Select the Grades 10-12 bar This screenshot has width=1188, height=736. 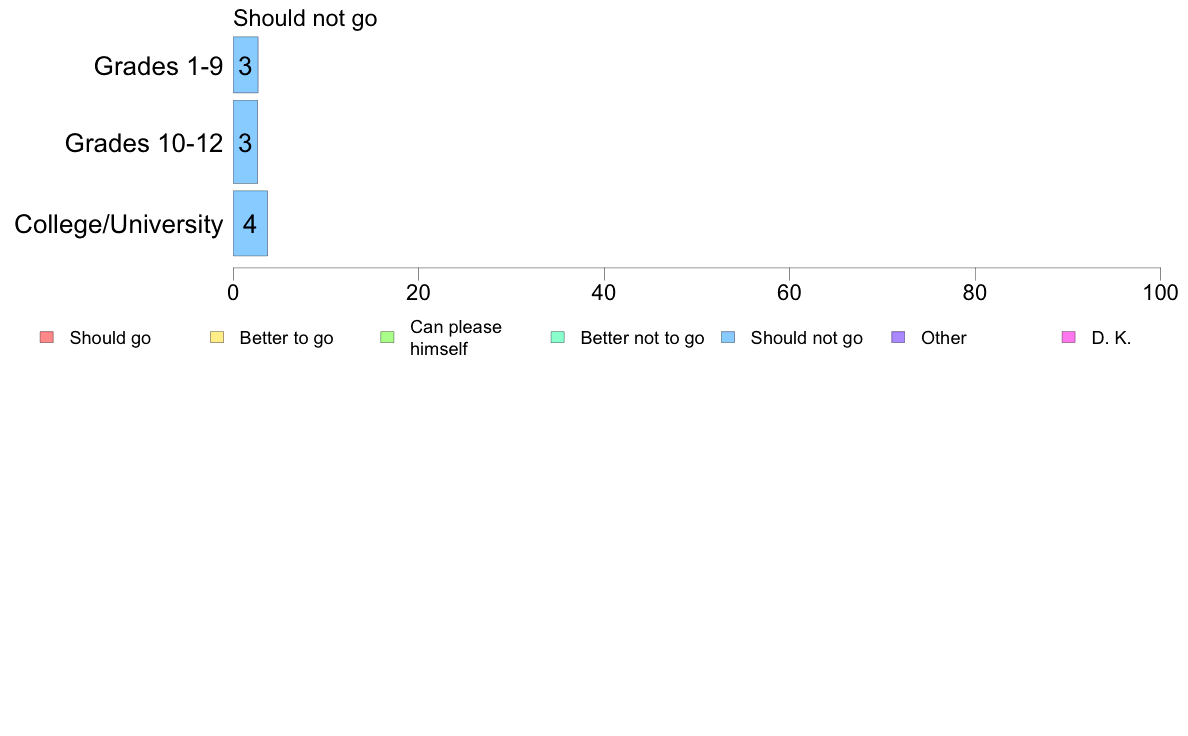click(x=245, y=142)
